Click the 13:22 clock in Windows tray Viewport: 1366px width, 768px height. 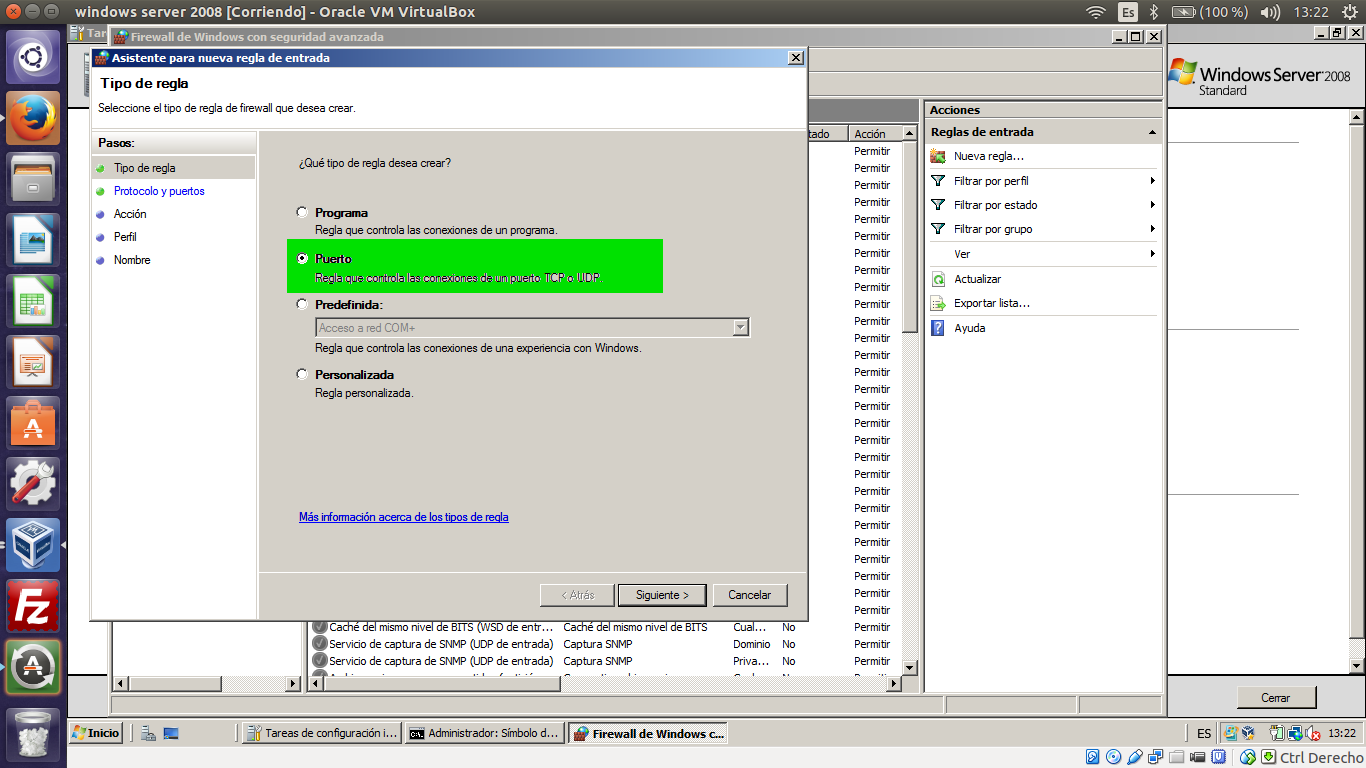tap(1342, 733)
